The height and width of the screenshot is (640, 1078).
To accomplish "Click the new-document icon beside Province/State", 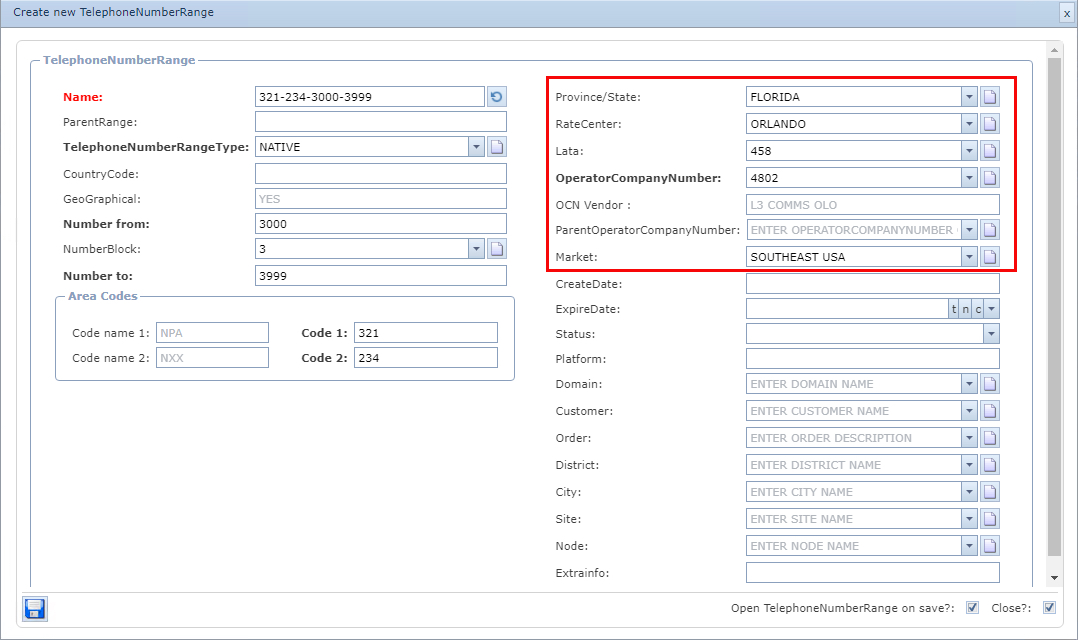I will (x=989, y=97).
